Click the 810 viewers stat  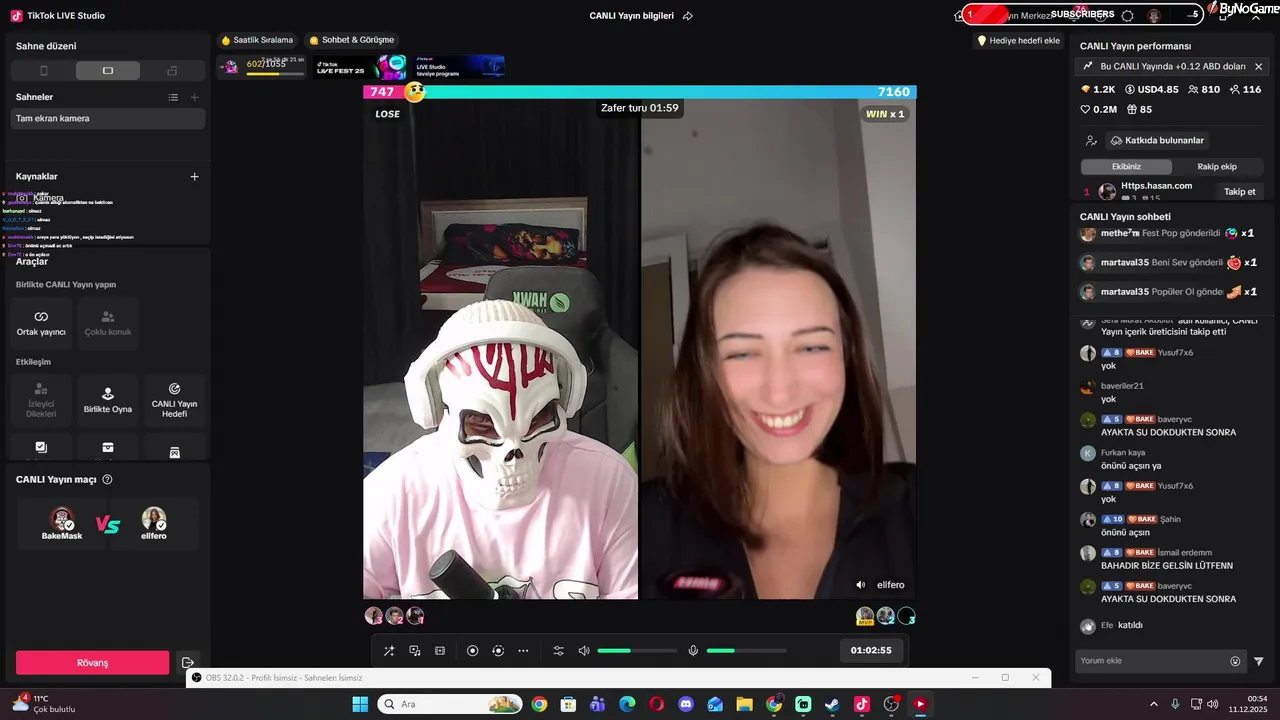coord(1203,90)
